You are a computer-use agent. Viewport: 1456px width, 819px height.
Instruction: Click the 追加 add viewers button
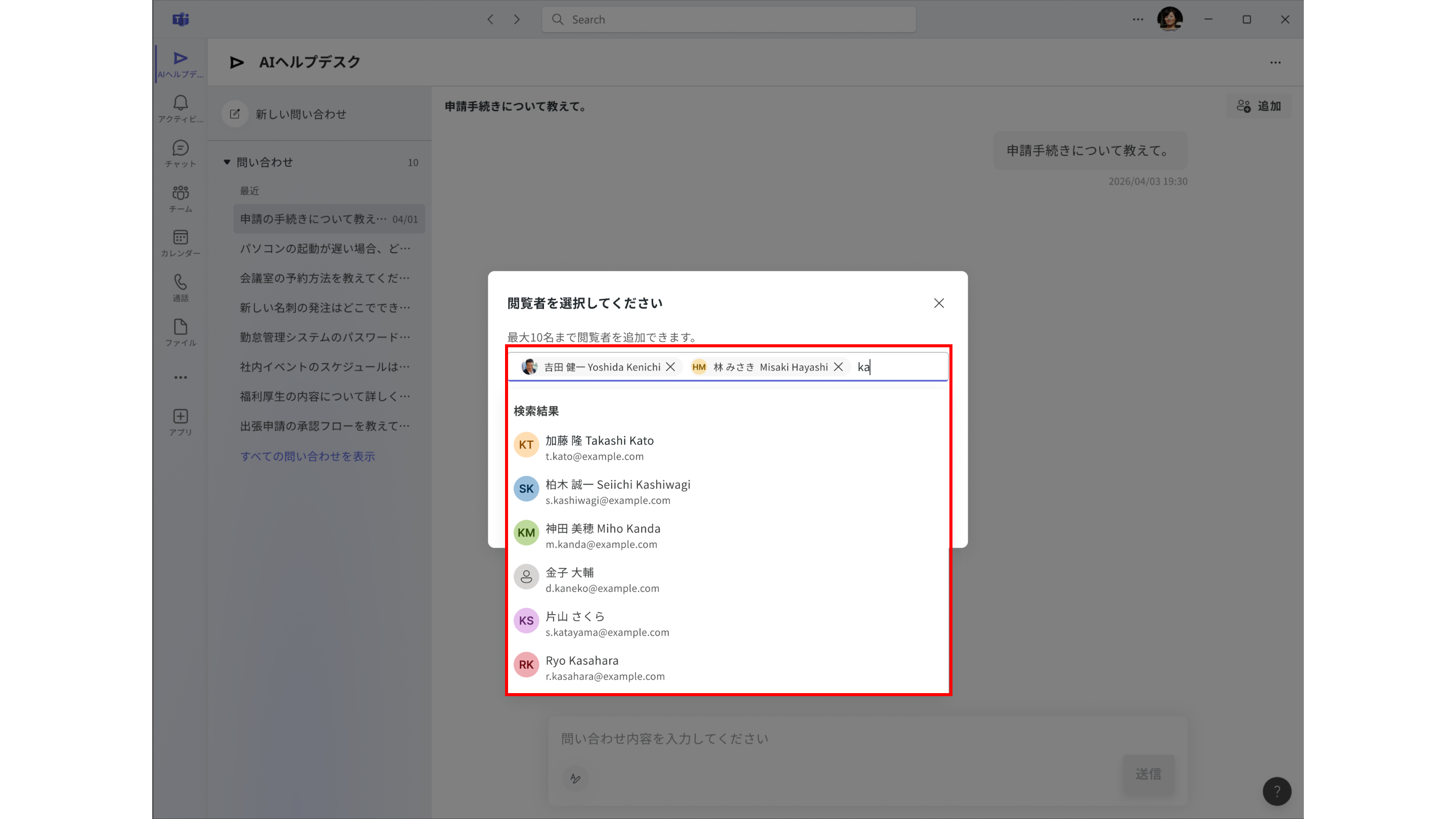pyautogui.click(x=1258, y=106)
